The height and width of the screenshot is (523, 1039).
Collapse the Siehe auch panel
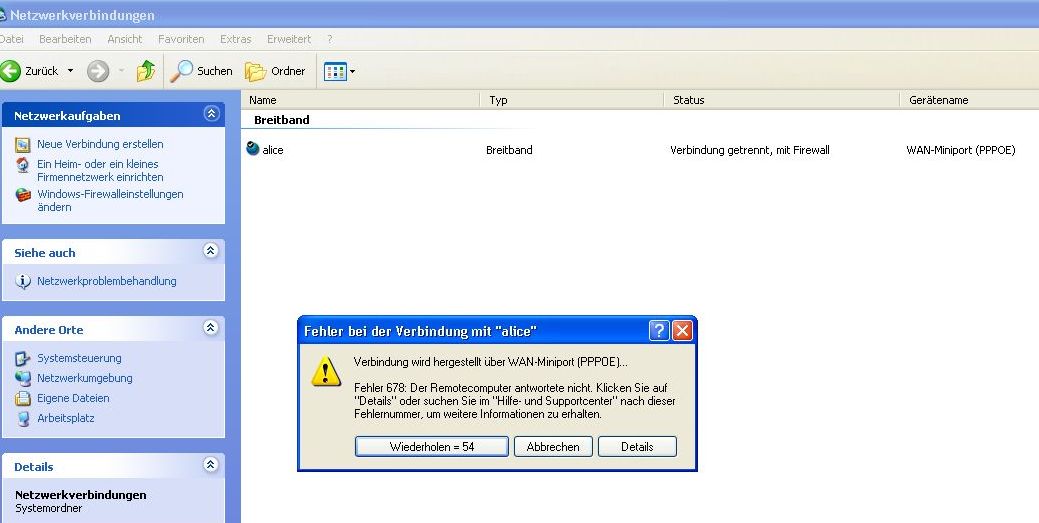[210, 252]
